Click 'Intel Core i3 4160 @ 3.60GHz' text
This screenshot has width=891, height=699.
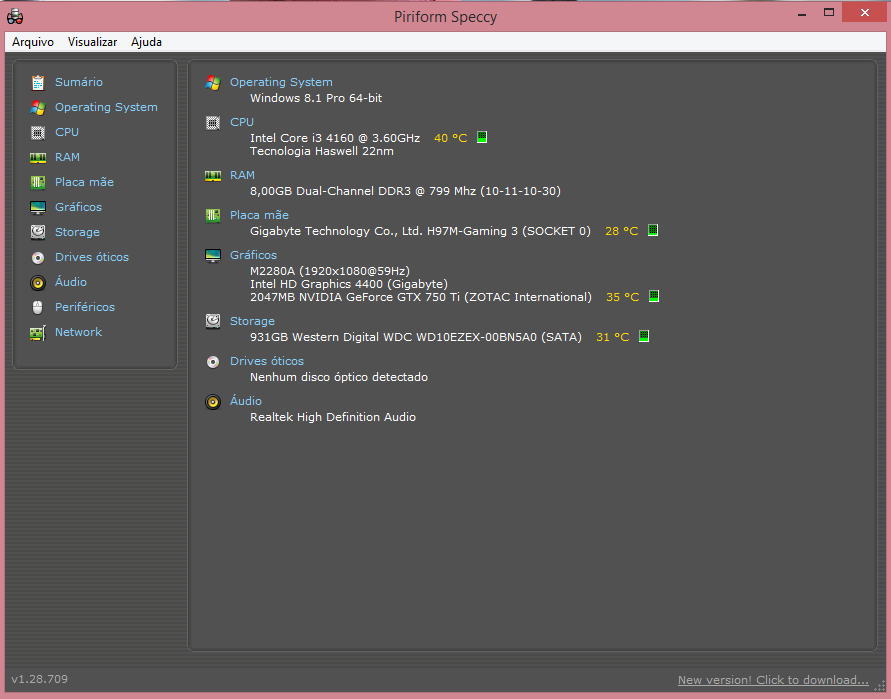[335, 138]
